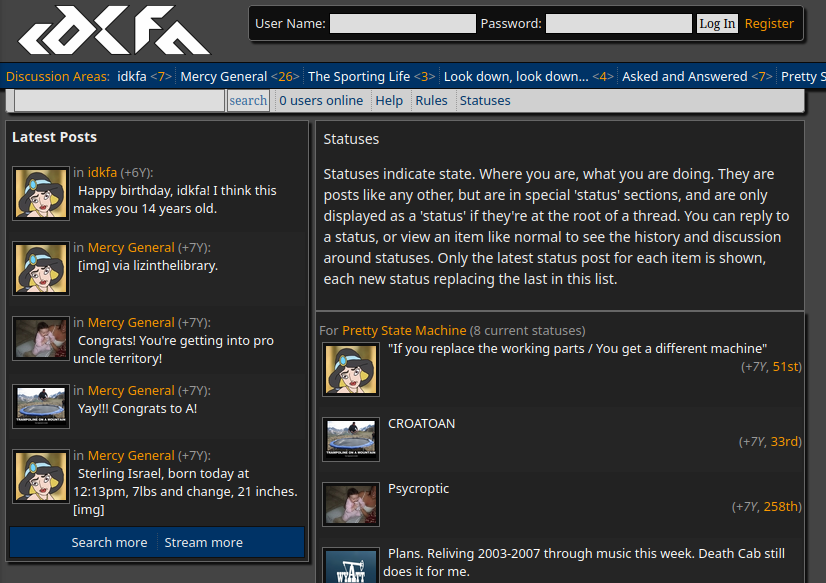Open avatar next to 'If you replace the working parts' status
Viewport: 826px width, 583px height.
coord(351,369)
